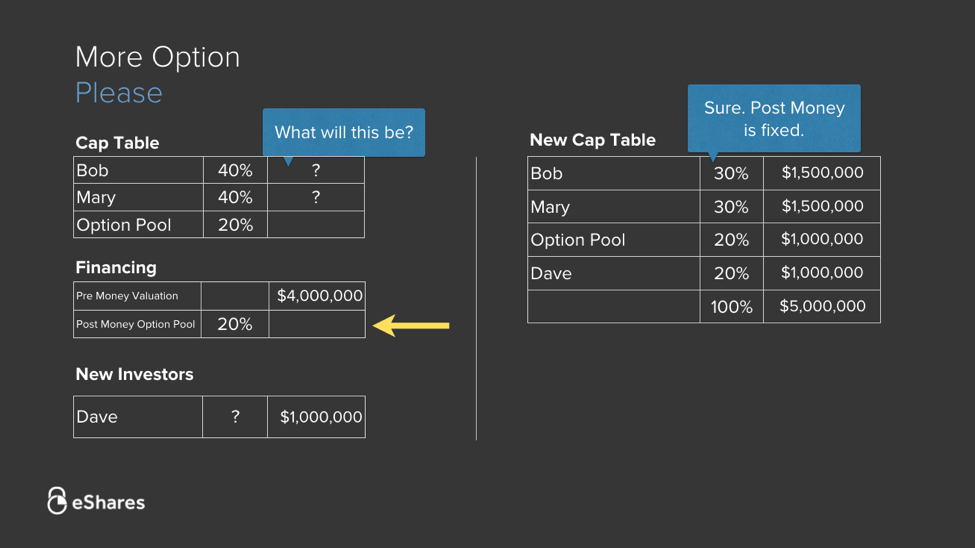Screen dimensions: 975x548
Task: Select Bob's 40% cell in Cap Table
Action: (x=235, y=171)
